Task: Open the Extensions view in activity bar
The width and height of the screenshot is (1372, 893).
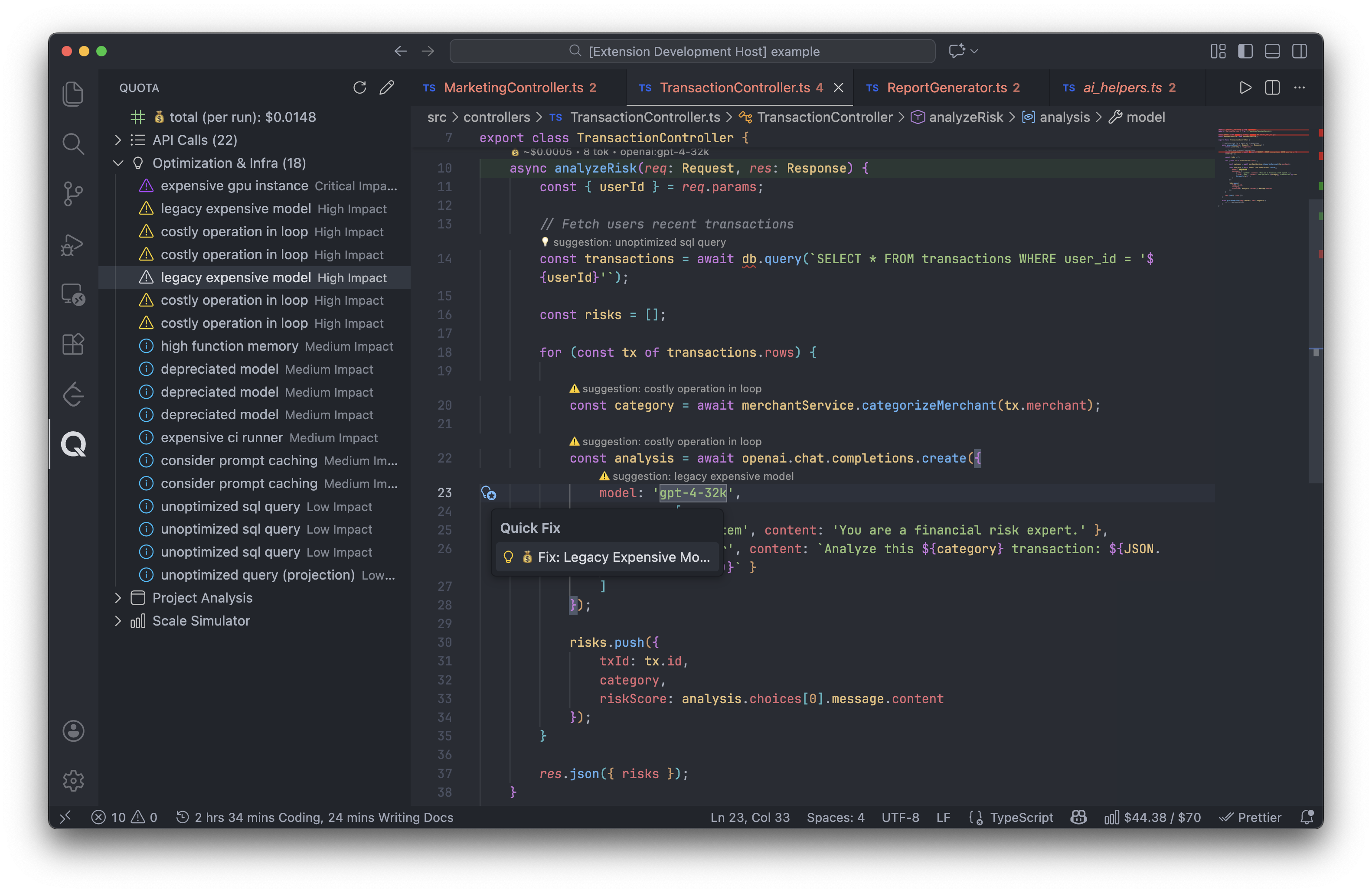Action: pos(73,345)
